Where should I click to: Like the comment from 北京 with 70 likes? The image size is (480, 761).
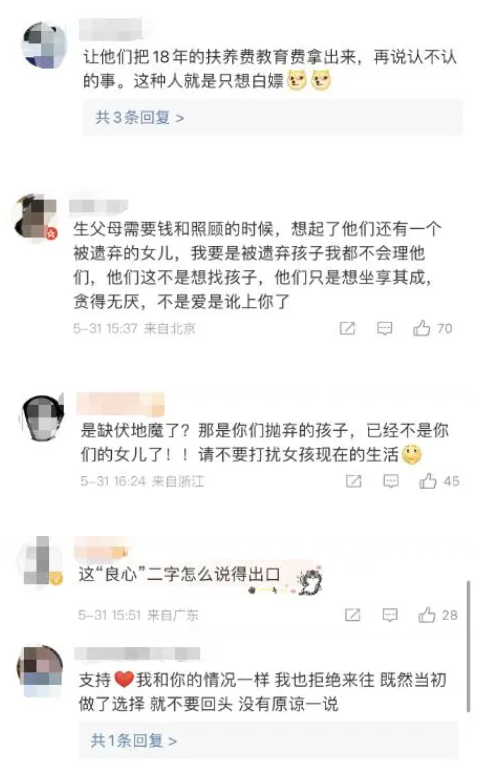coord(421,329)
